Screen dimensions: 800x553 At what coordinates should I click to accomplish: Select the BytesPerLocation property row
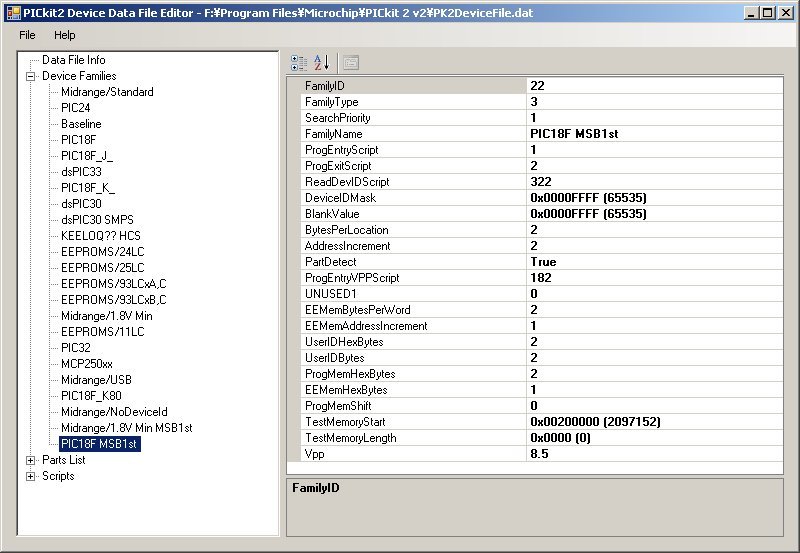(542, 230)
